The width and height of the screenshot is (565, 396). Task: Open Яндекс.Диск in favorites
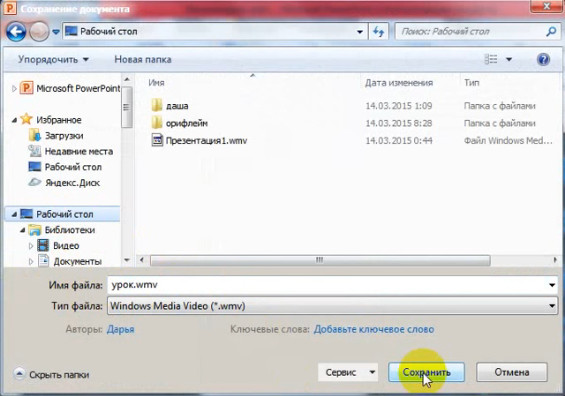pyautogui.click(x=64, y=183)
